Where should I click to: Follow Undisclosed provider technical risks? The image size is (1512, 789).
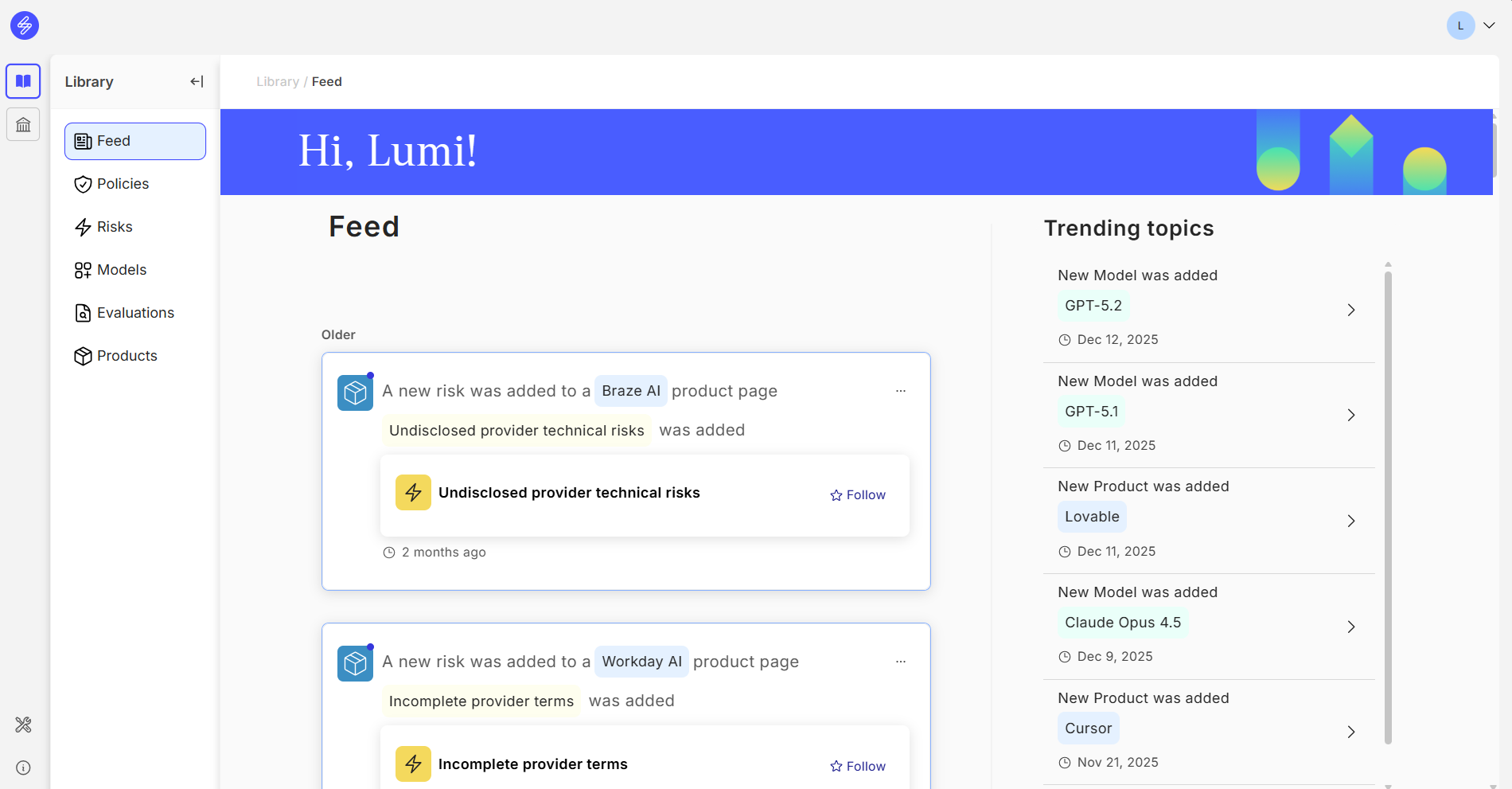[857, 495]
